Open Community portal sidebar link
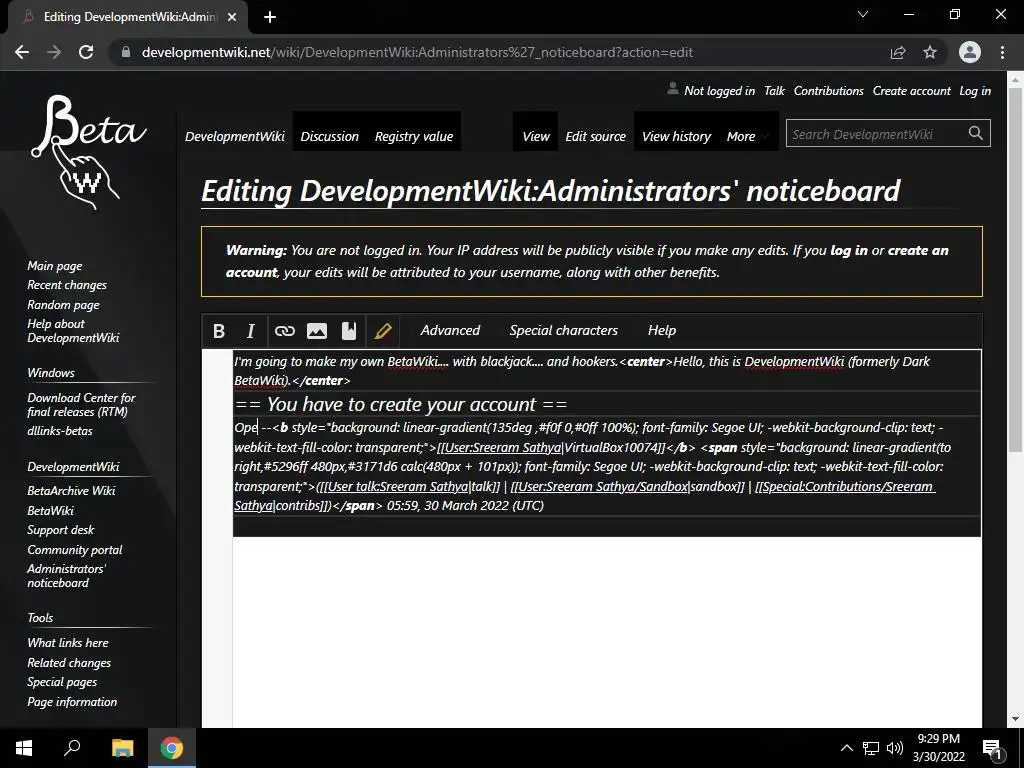Viewport: 1024px width, 768px height. (74, 550)
